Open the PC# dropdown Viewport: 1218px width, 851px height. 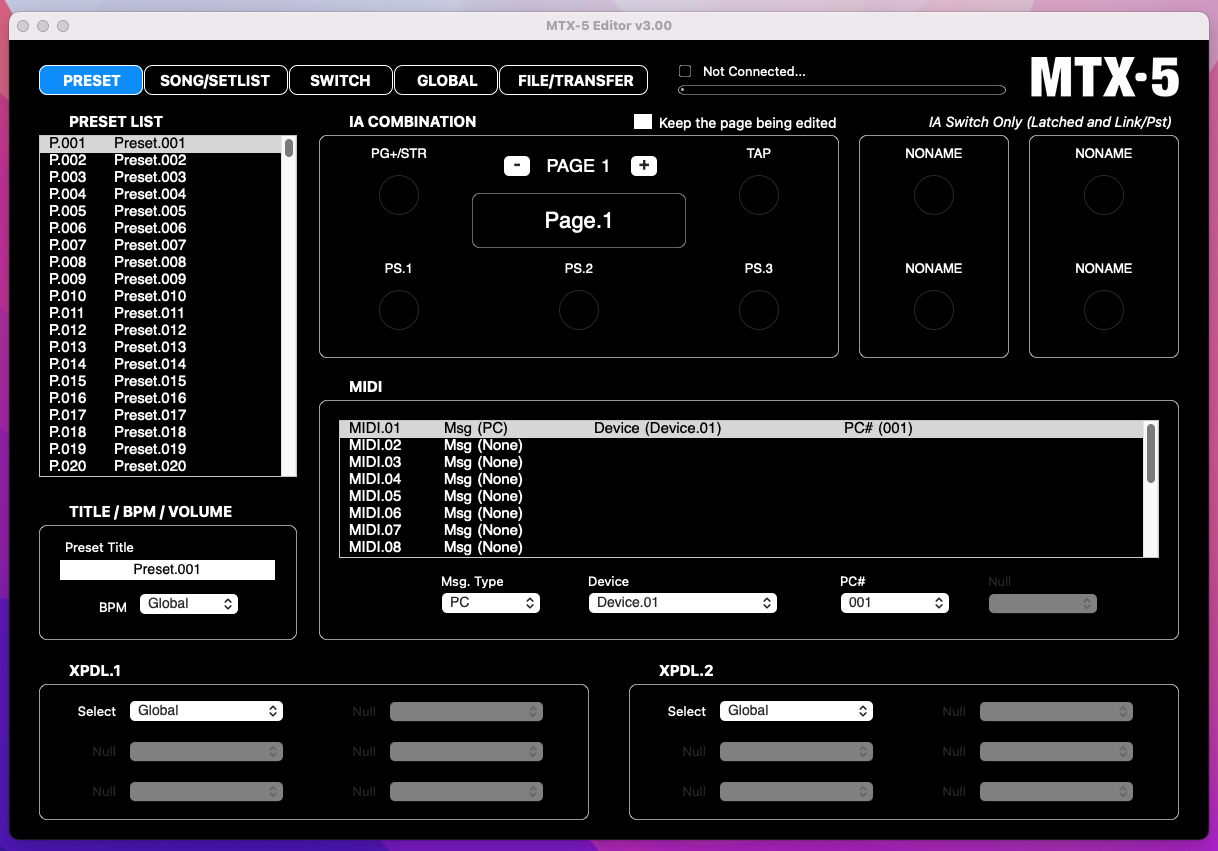coord(895,603)
